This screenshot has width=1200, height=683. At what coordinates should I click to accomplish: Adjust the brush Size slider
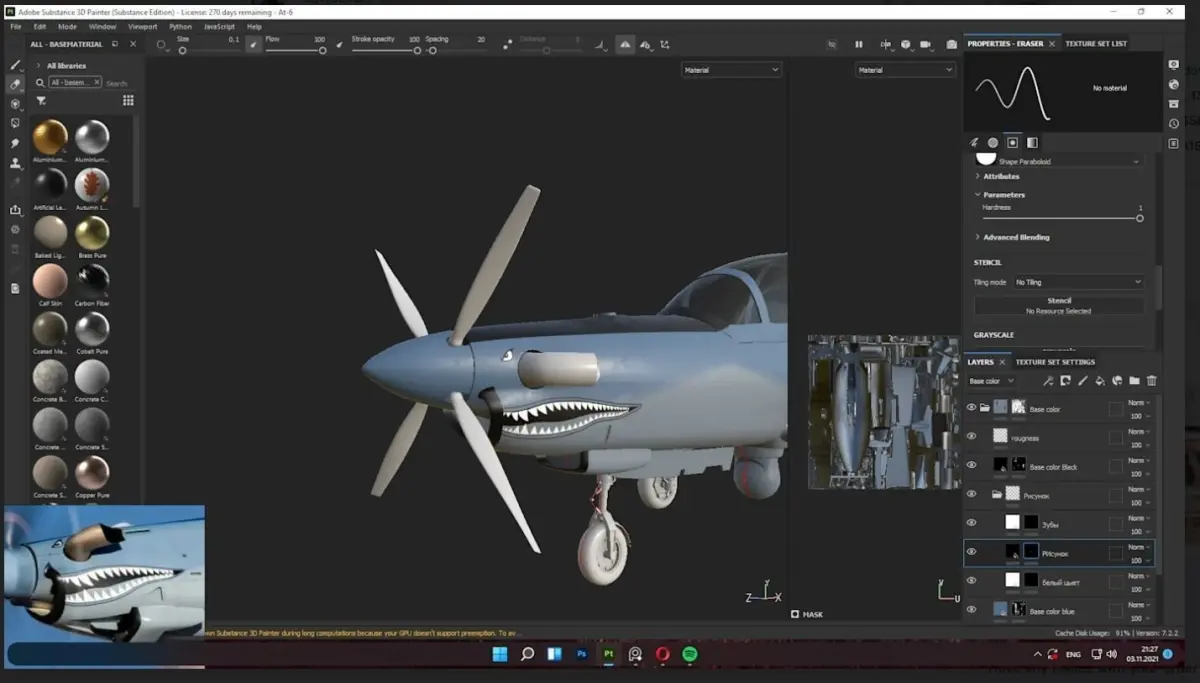(208, 50)
